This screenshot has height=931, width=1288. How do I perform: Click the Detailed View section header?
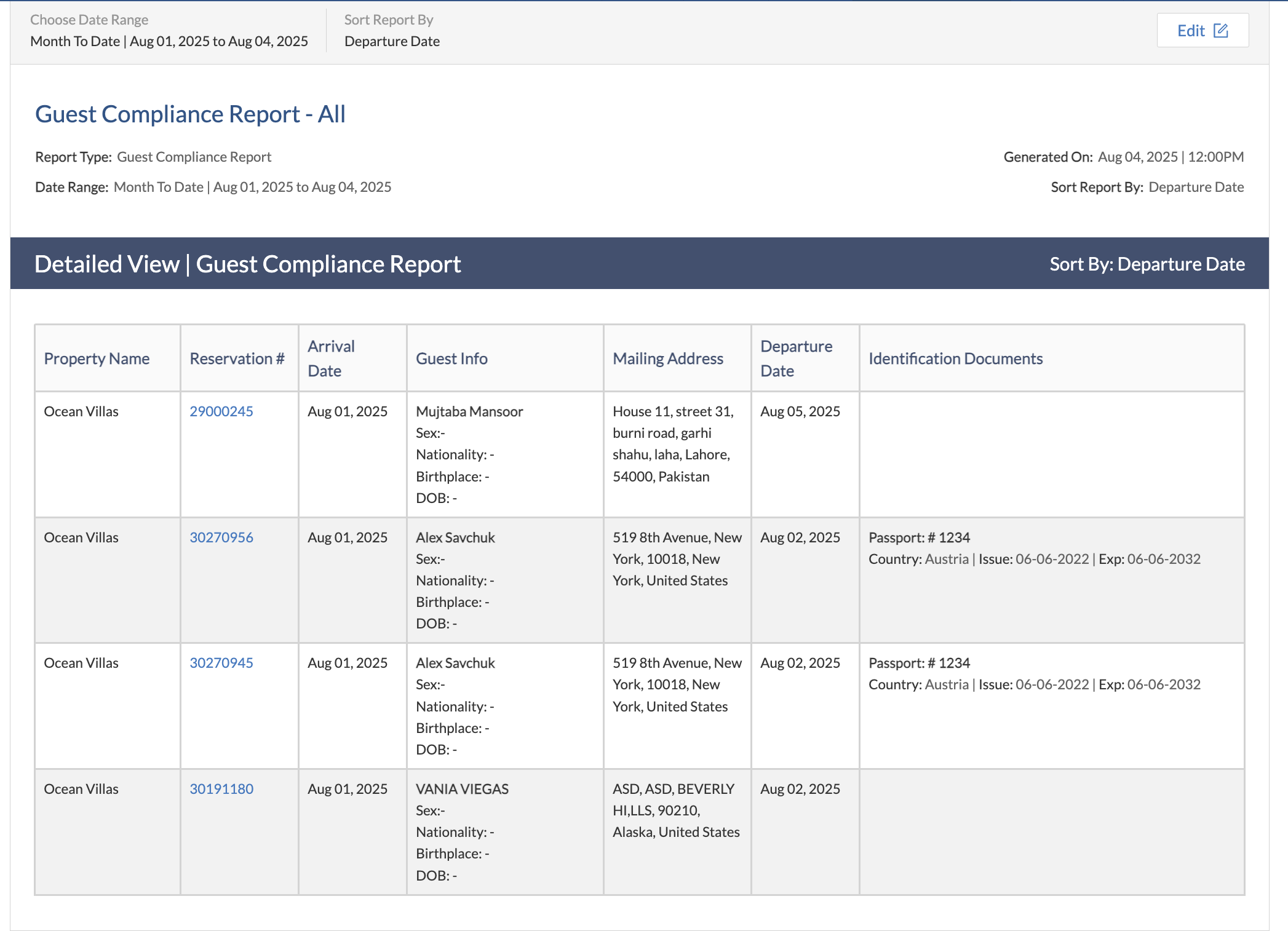pos(247,264)
